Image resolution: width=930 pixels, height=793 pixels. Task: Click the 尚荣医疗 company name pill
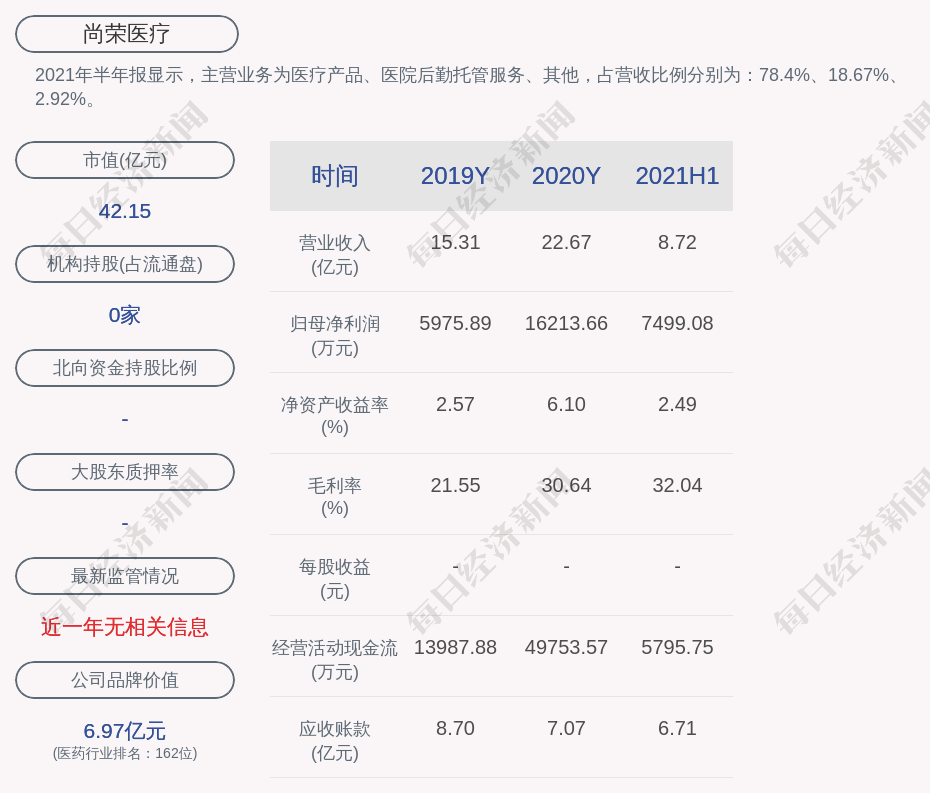click(126, 34)
